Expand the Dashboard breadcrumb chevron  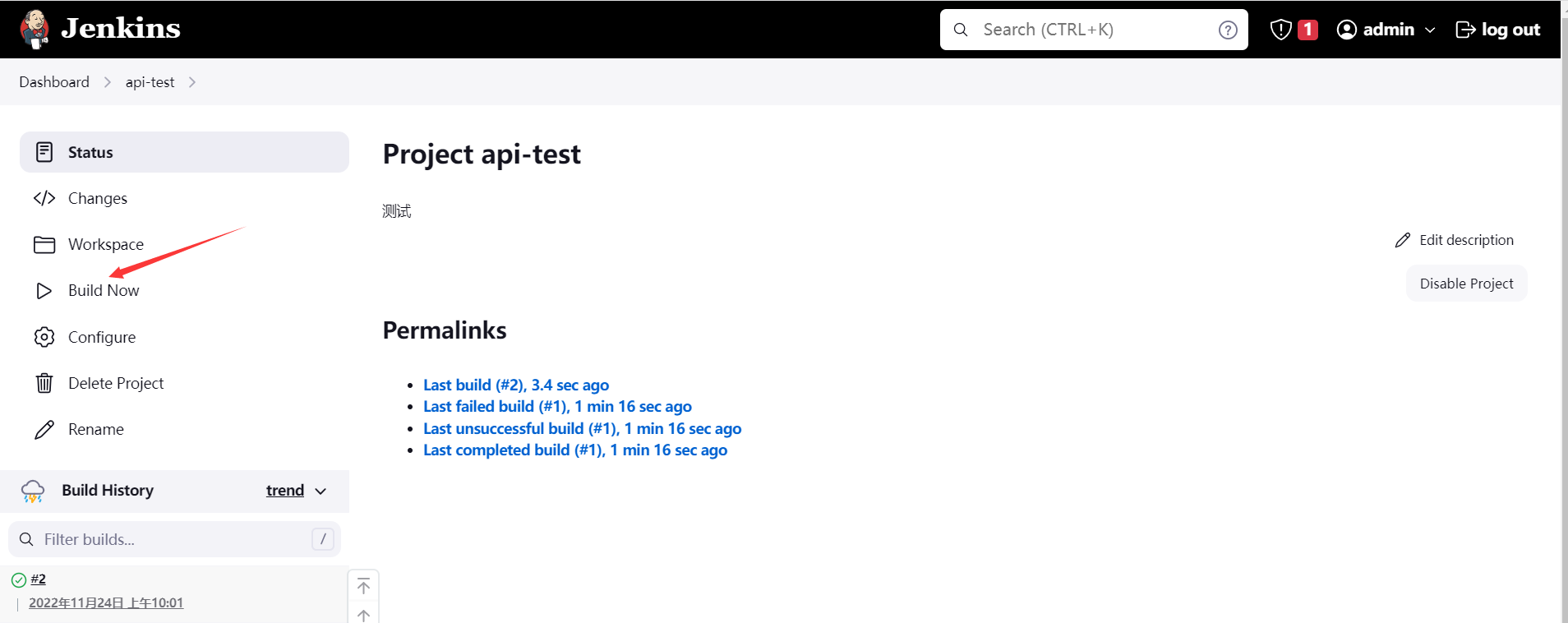pyautogui.click(x=107, y=82)
